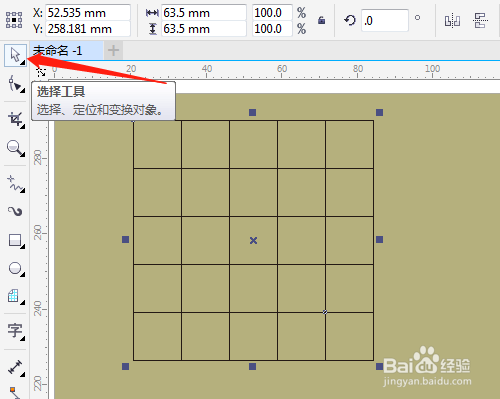Select the Rectangle tool
Screen dimensions: 500x399
point(15,240)
